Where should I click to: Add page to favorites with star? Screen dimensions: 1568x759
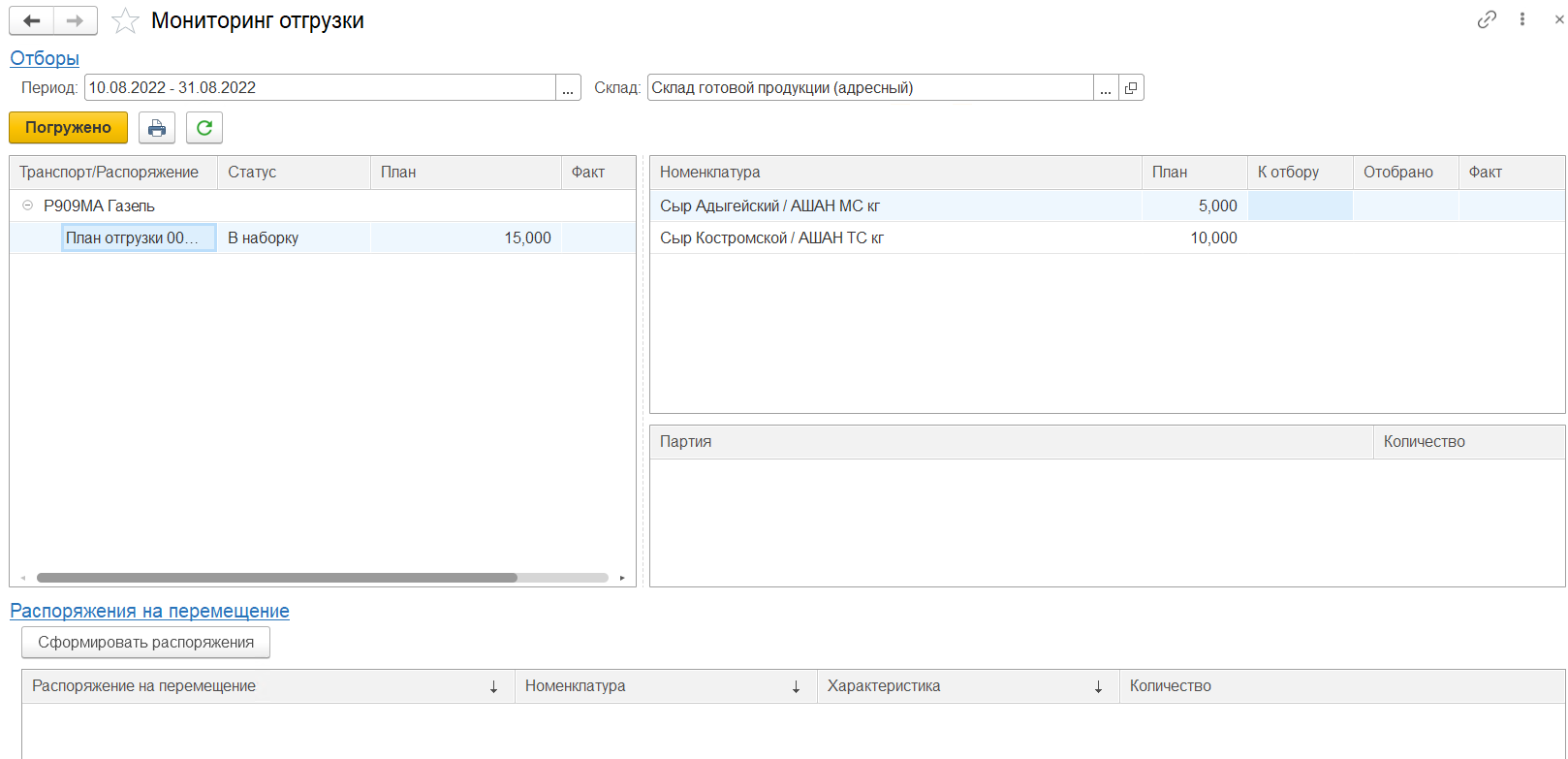coord(125,21)
